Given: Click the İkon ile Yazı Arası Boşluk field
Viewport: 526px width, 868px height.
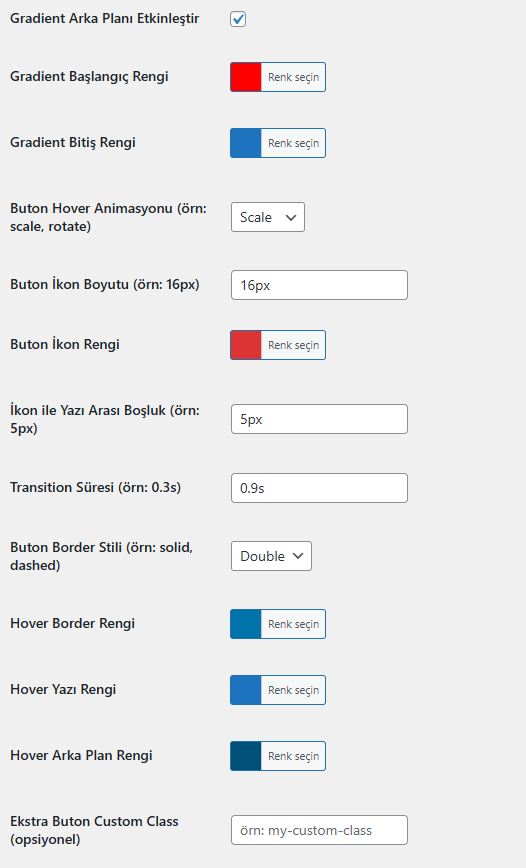Looking at the screenshot, I should (x=319, y=419).
